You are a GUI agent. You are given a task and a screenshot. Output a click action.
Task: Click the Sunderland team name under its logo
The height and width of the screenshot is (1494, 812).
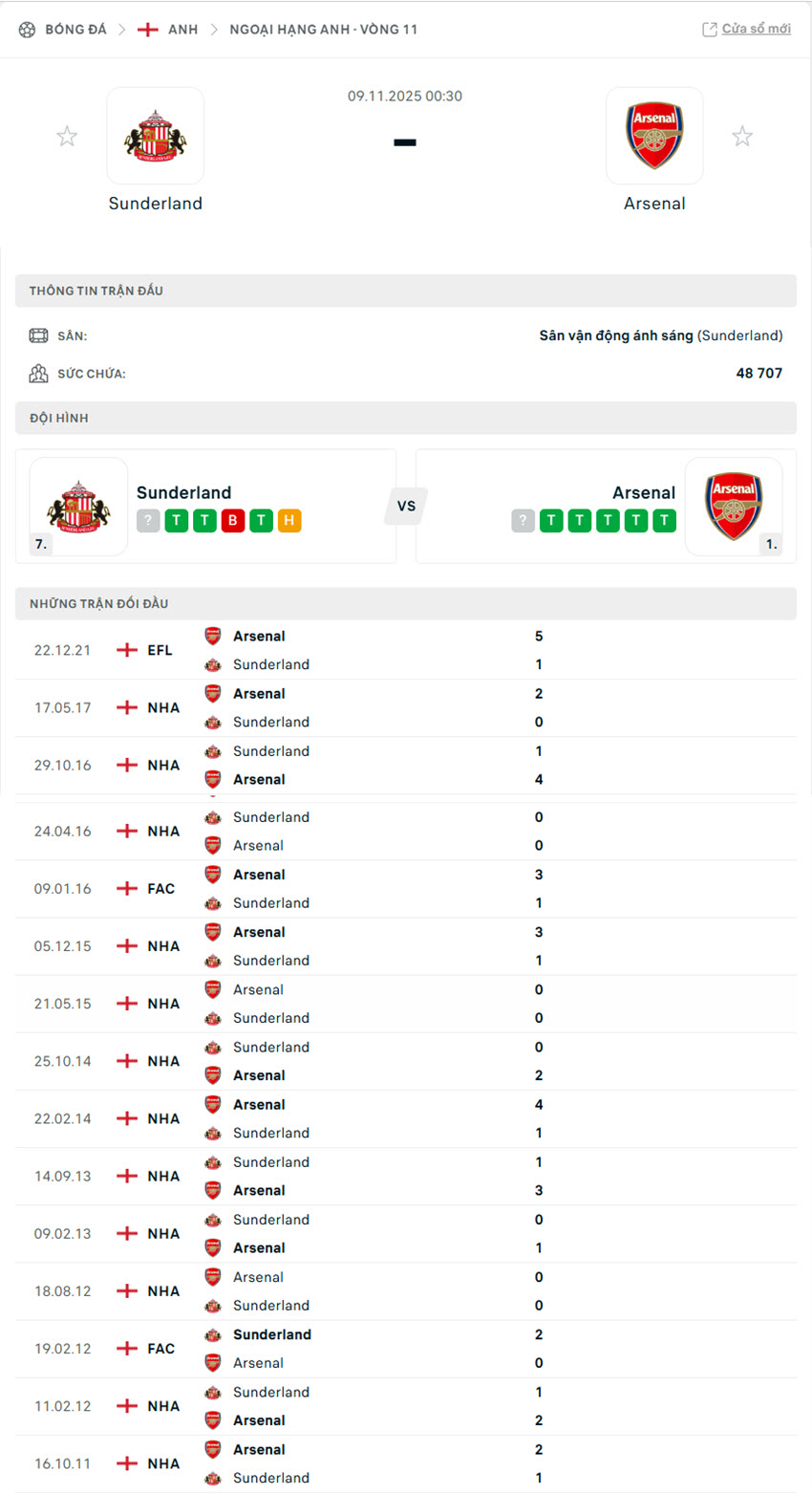tap(156, 203)
